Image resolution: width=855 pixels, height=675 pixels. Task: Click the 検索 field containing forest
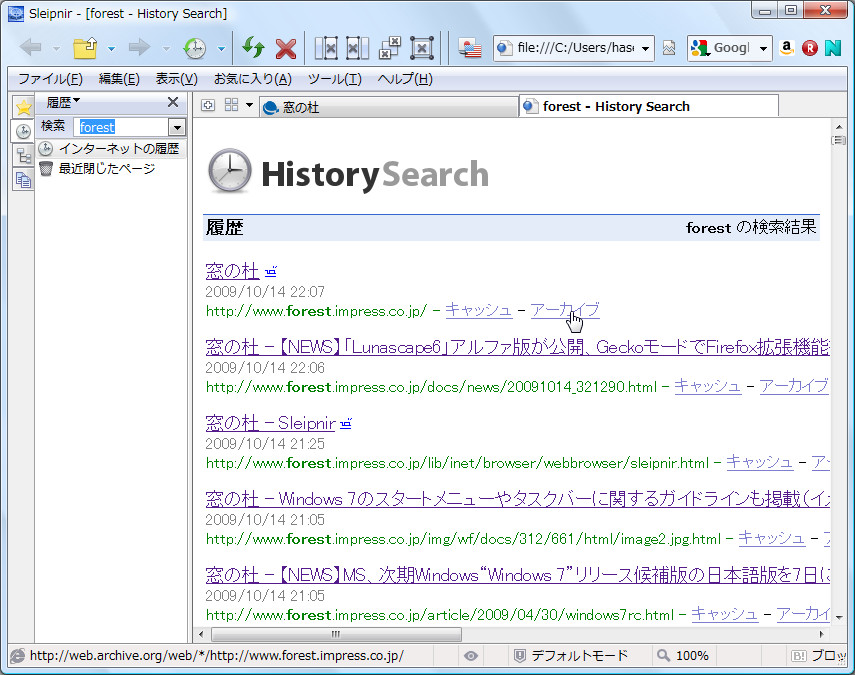[122, 128]
